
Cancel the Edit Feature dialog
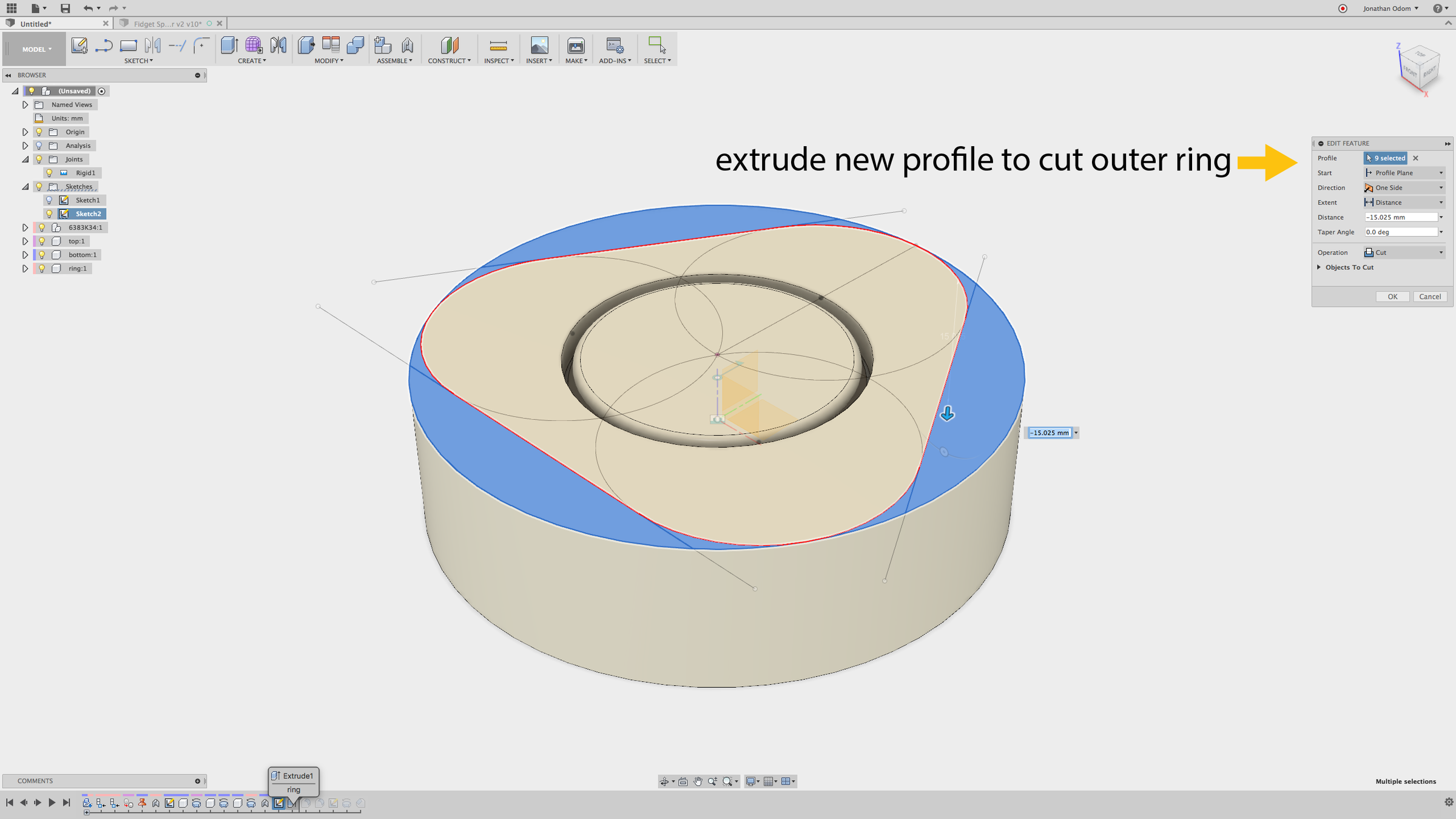(x=1430, y=297)
